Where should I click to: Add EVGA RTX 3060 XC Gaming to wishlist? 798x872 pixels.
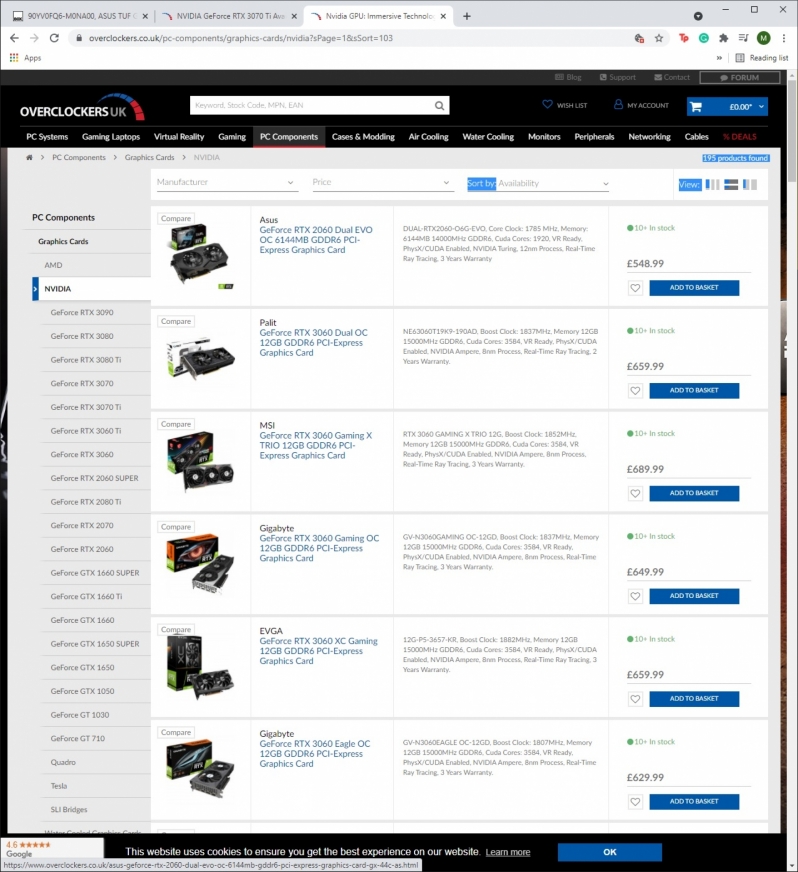point(635,699)
